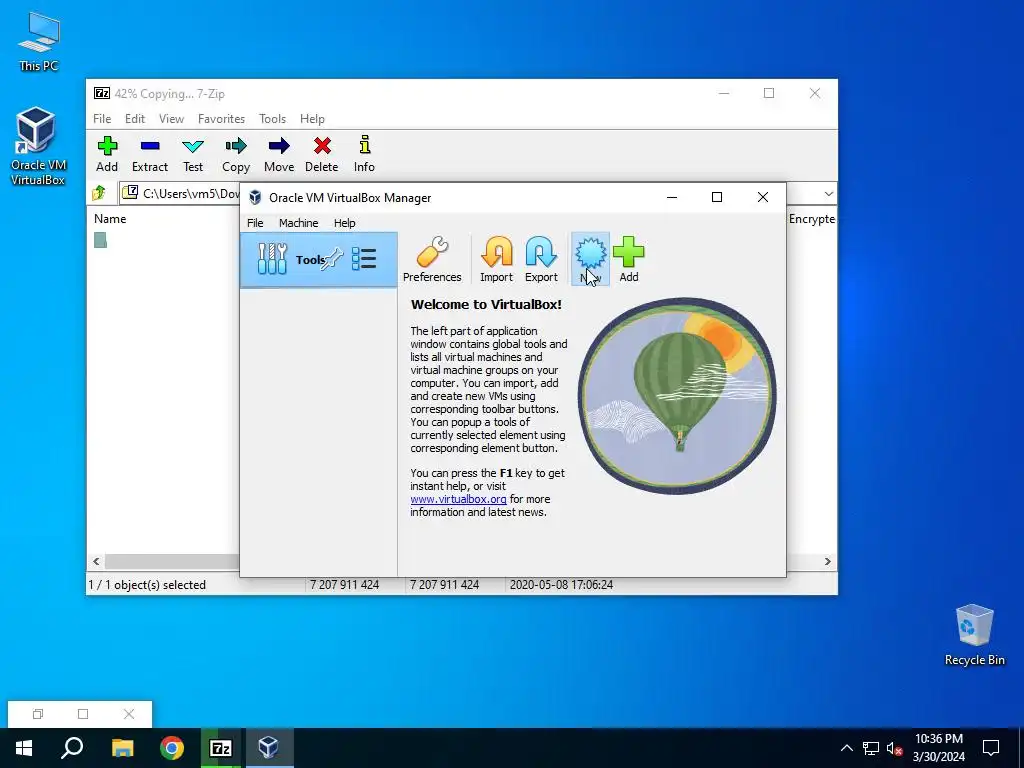Click Import appliance icon in VirtualBox
This screenshot has width=1024, height=768.
[496, 259]
